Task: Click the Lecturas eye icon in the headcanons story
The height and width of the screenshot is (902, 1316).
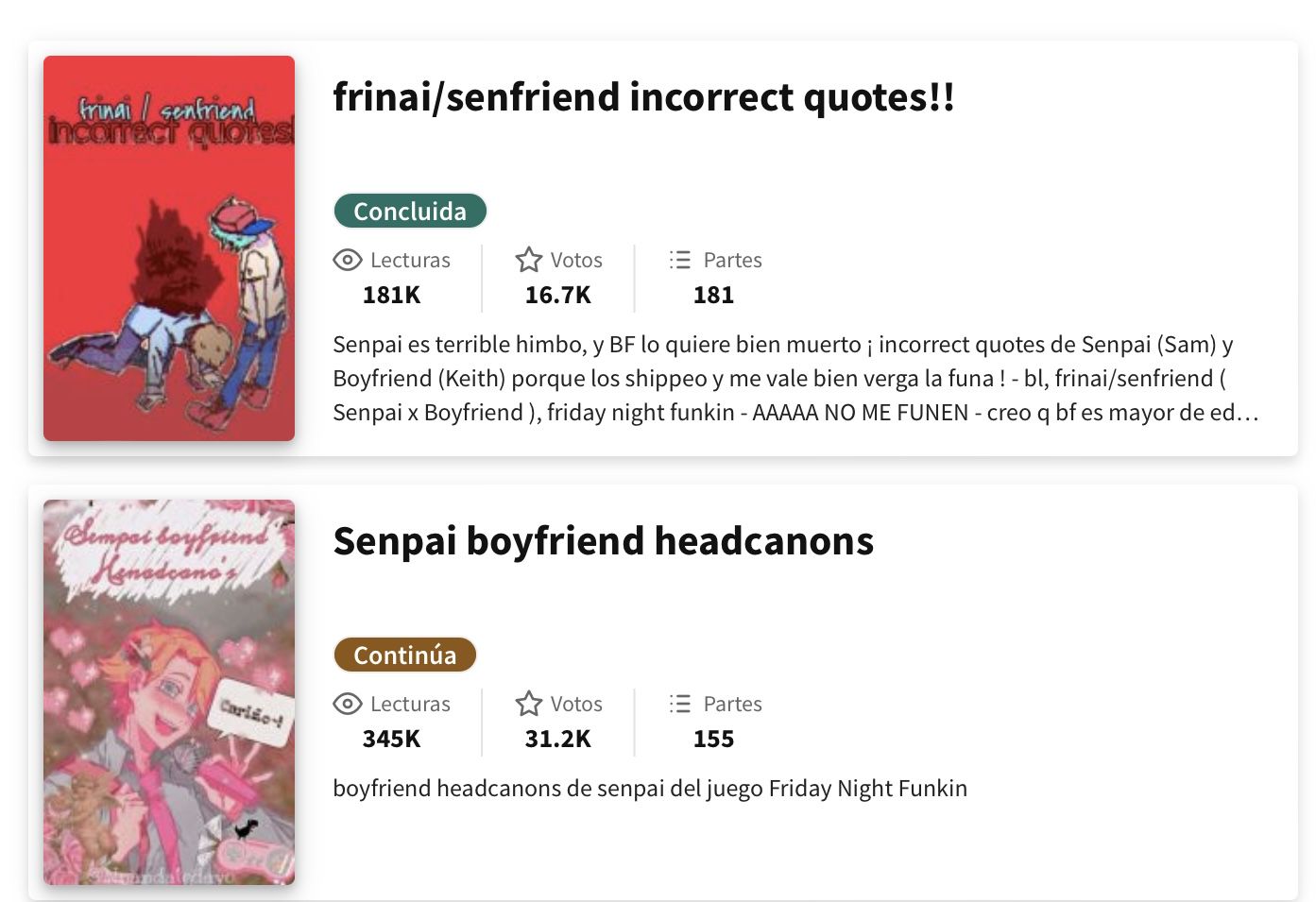Action: (348, 704)
